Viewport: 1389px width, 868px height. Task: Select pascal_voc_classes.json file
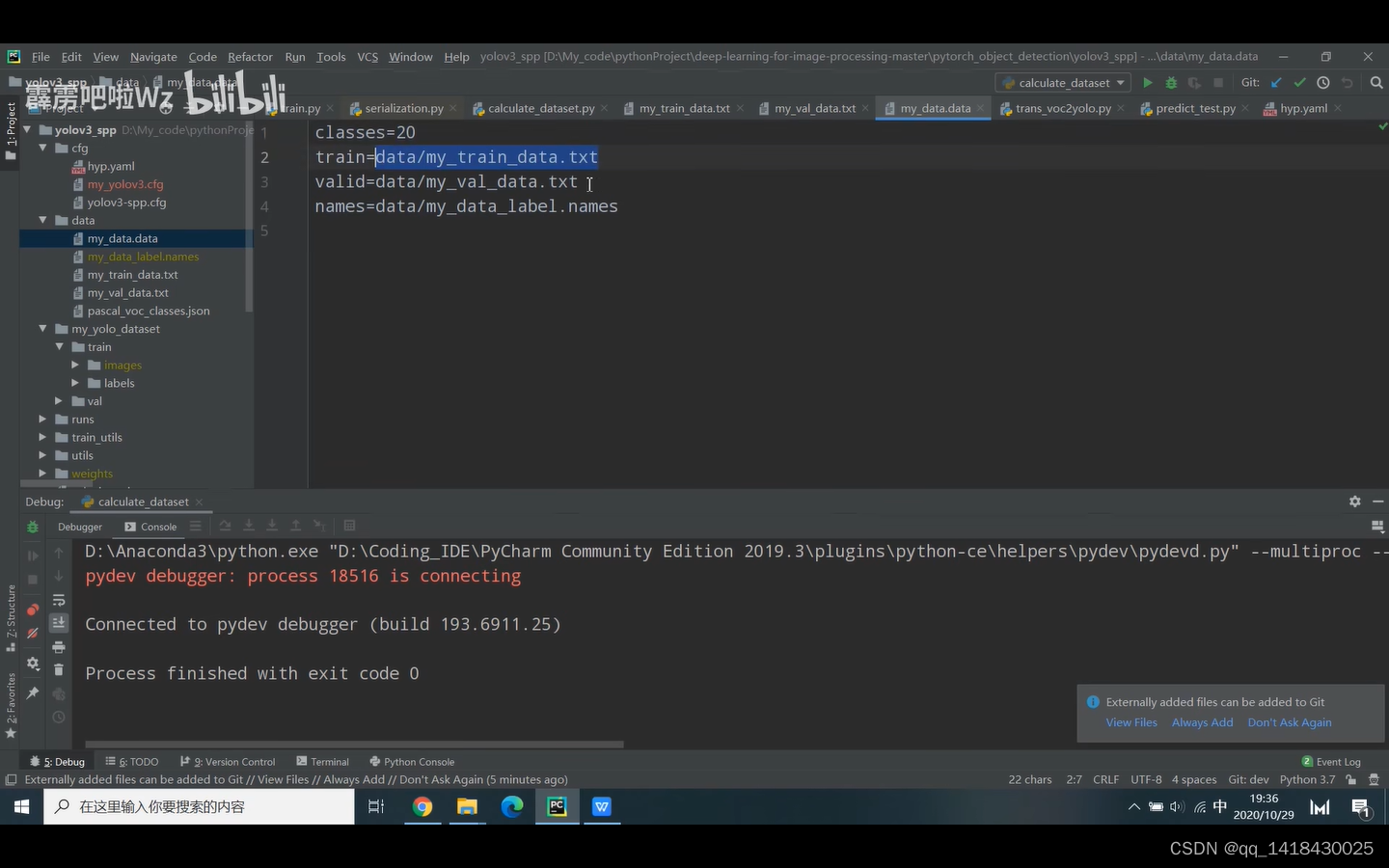[148, 311]
